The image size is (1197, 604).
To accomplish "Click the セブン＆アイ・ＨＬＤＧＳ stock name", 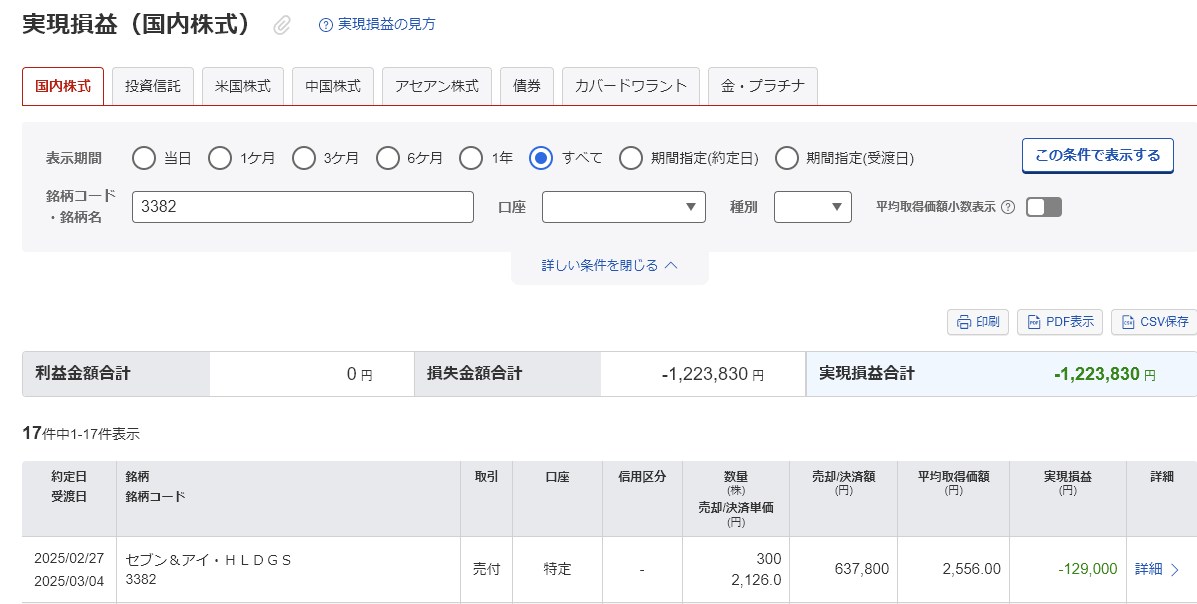I will [x=208, y=560].
